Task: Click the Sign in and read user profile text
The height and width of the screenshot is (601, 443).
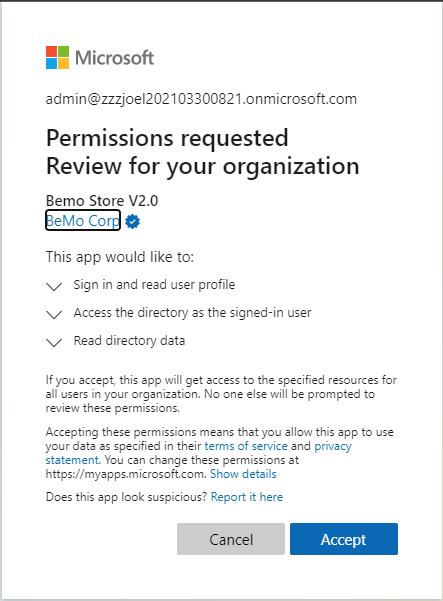Action: [x=154, y=285]
